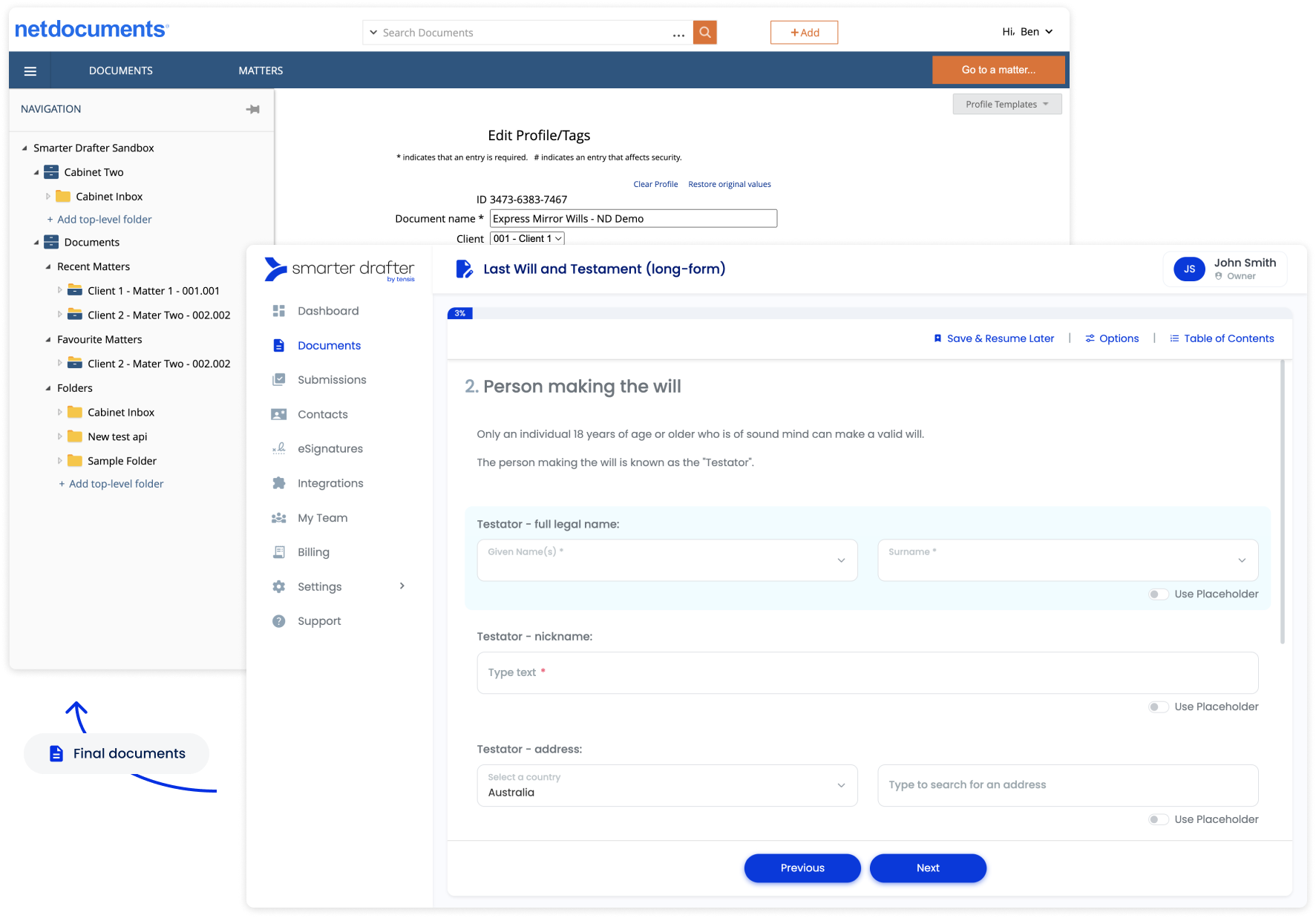This screenshot has width=1316, height=918.
Task: Switch to the MATTERS tab
Action: pos(261,71)
